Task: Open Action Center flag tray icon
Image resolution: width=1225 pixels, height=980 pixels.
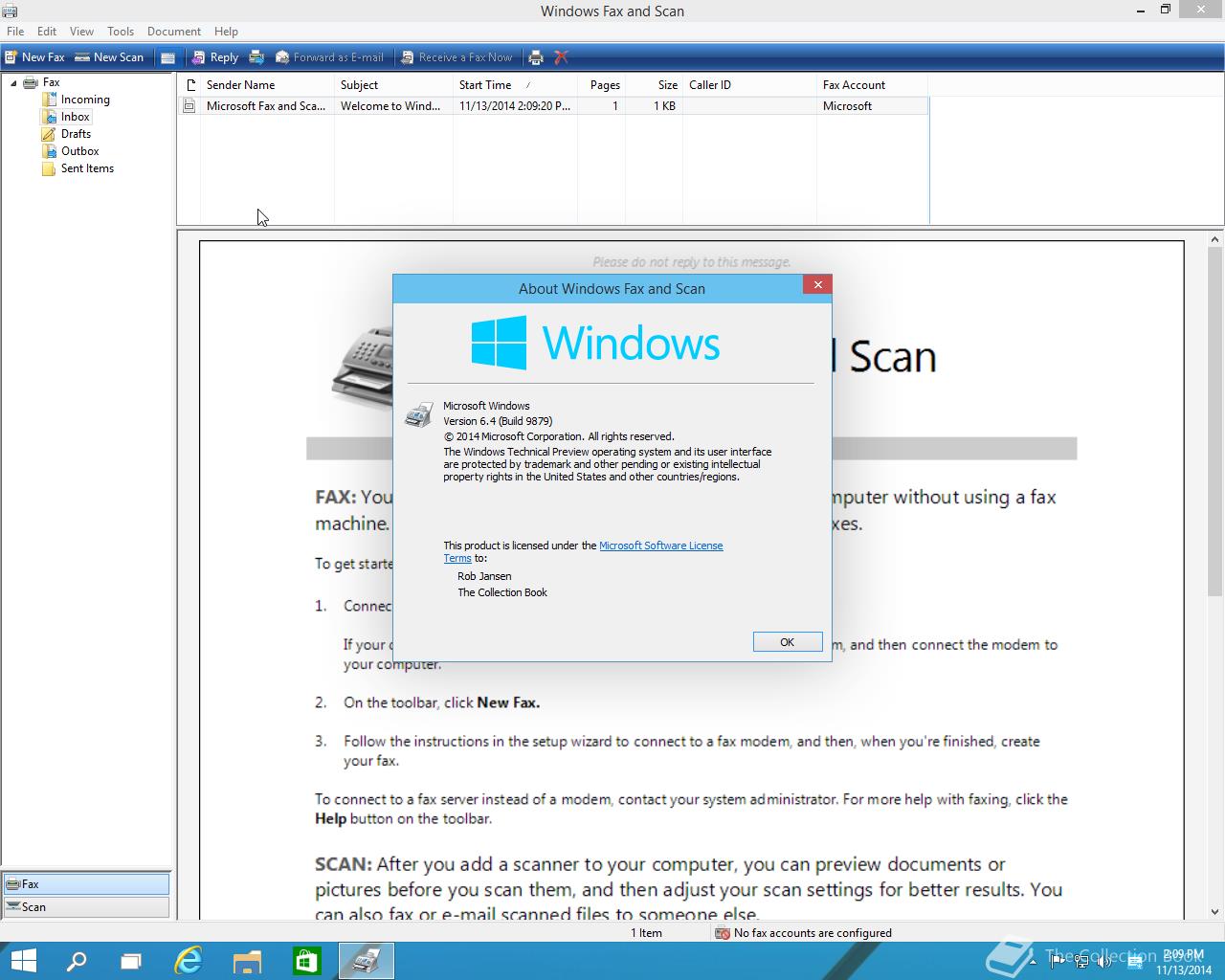Action: [1058, 961]
